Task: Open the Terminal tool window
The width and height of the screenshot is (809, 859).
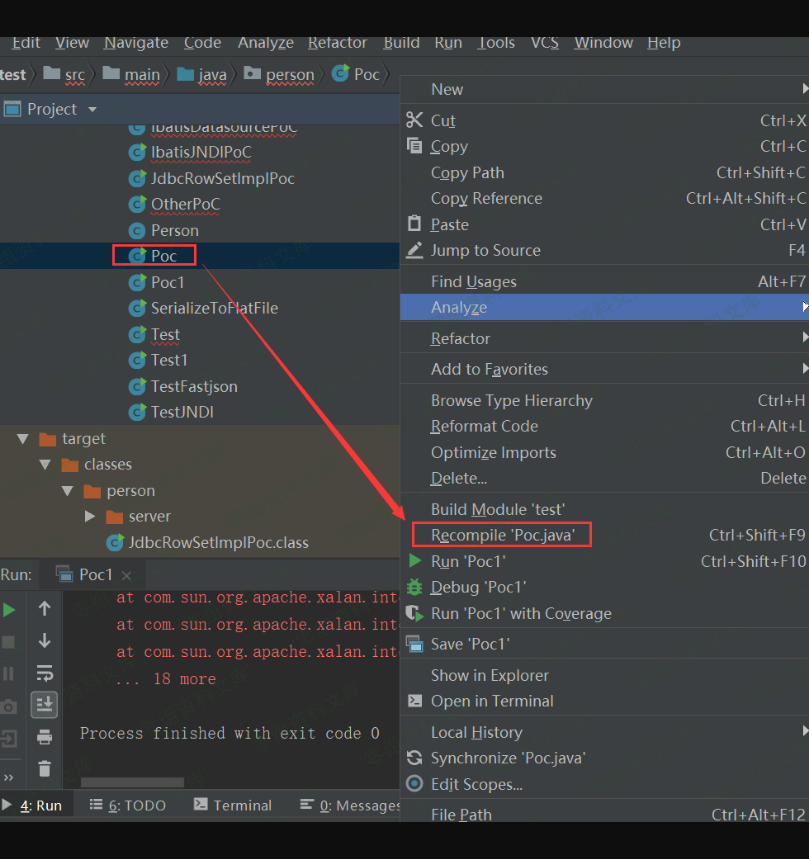Action: click(232, 805)
